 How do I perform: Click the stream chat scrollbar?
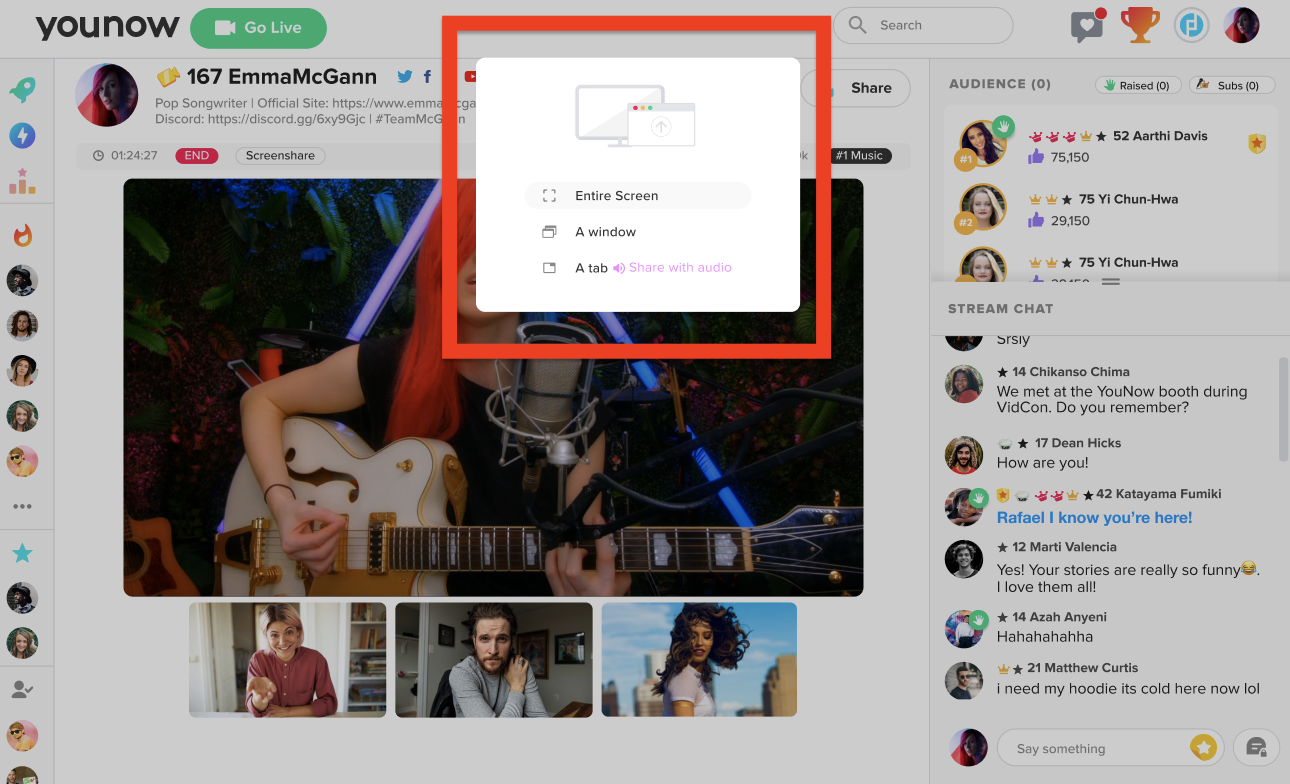pos(1284,408)
